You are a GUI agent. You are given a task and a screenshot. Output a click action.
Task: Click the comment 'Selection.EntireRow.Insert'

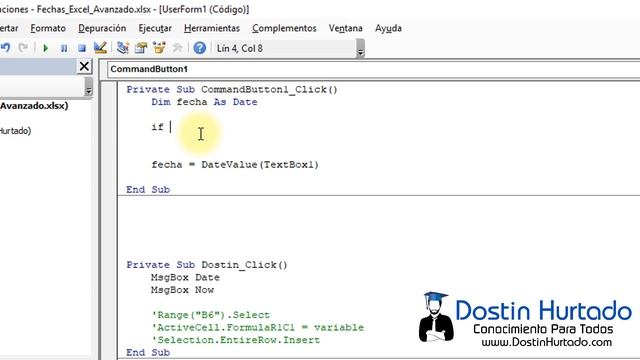pos(236,340)
